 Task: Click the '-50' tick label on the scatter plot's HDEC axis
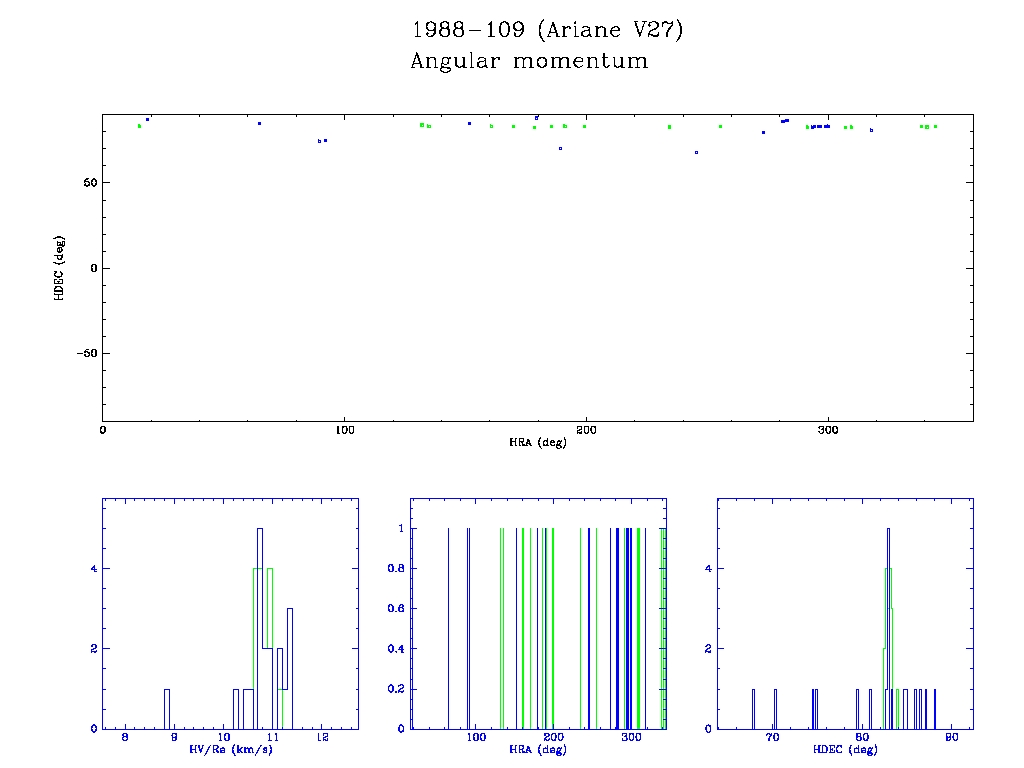pyautogui.click(x=87, y=353)
